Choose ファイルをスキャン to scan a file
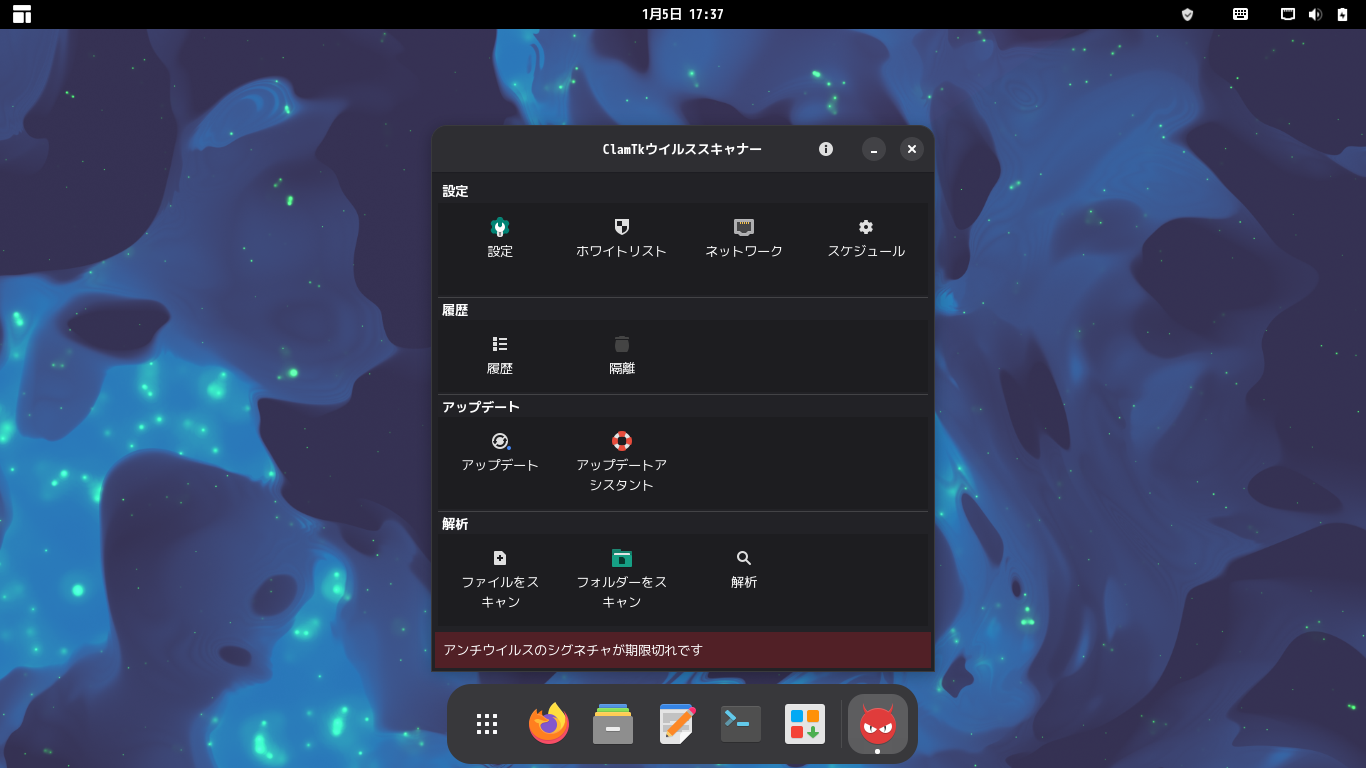 coord(500,579)
